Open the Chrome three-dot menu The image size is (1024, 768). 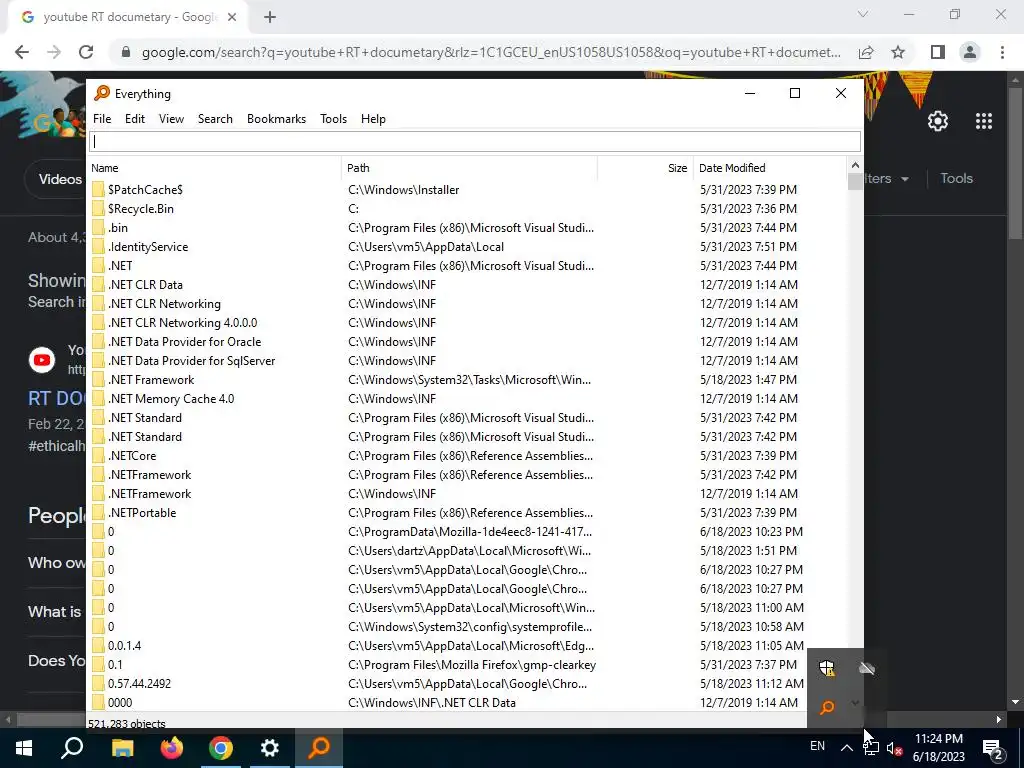pos(1002,52)
